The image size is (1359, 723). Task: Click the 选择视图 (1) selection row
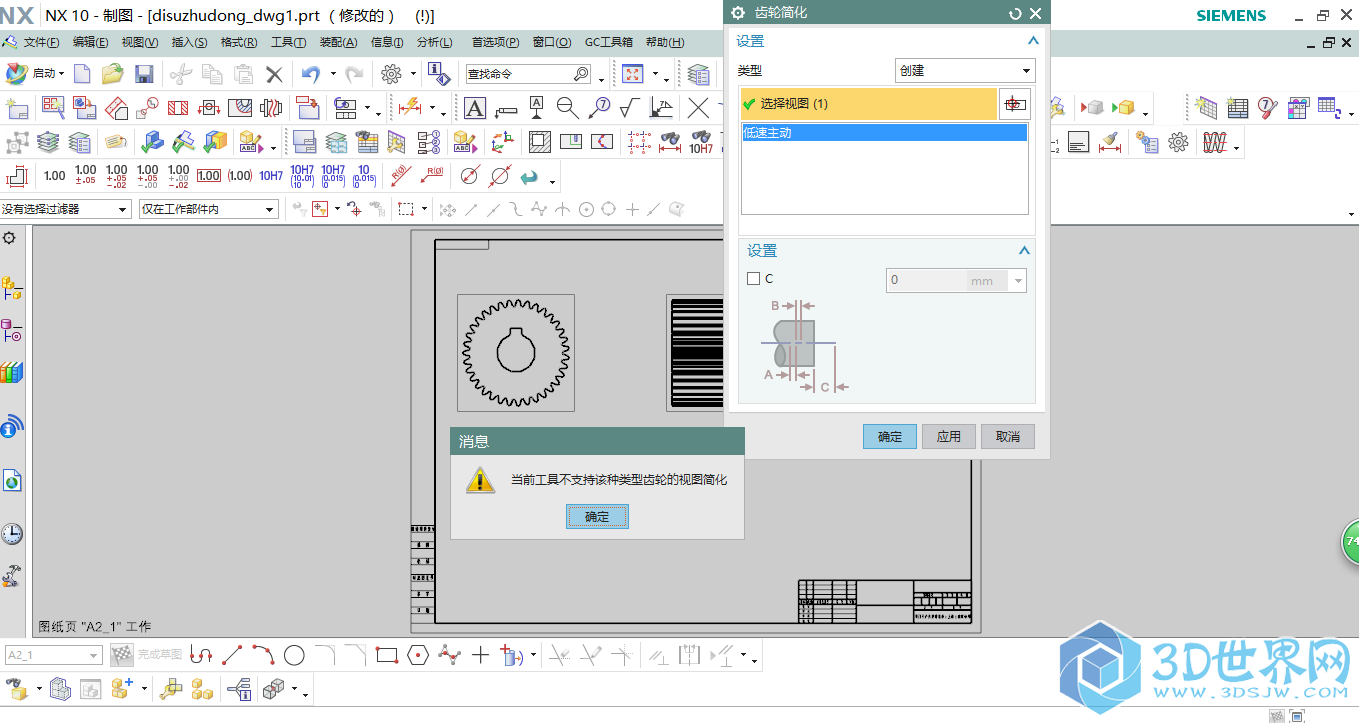(868, 104)
